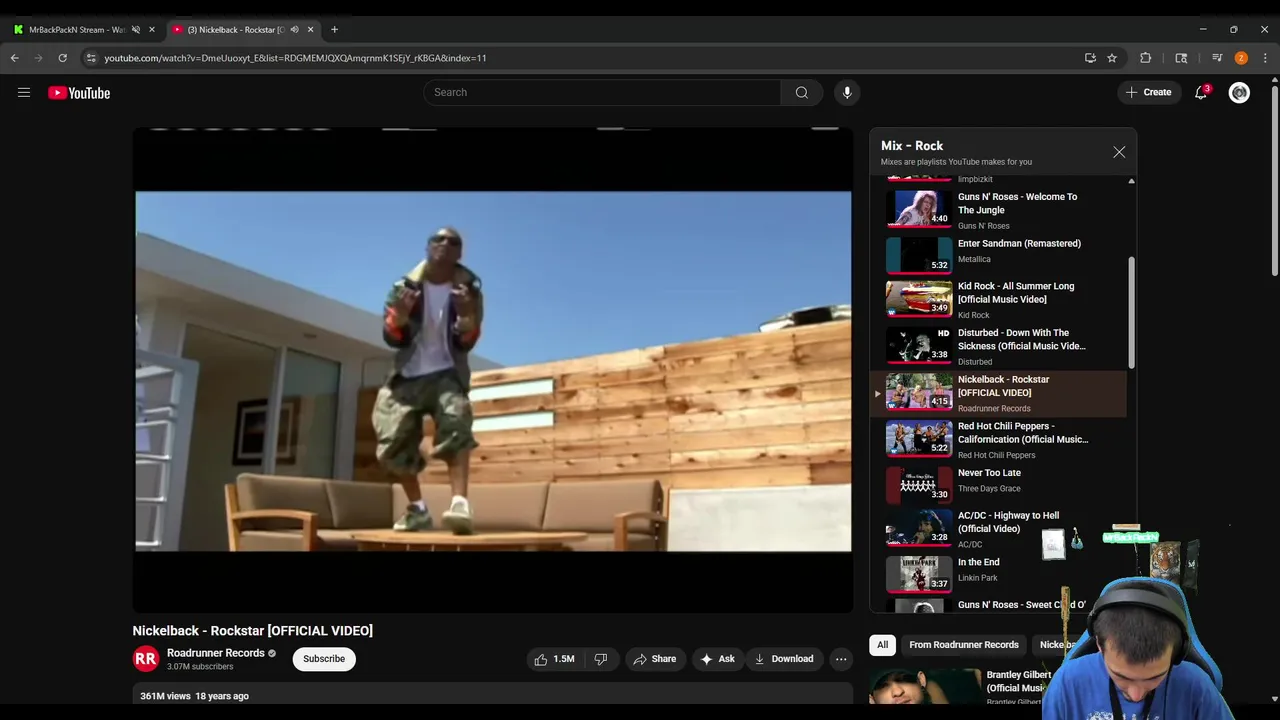This screenshot has height=720, width=1280.
Task: Play Guns N' Roses Welcome To The Jungle
Action: point(998,210)
